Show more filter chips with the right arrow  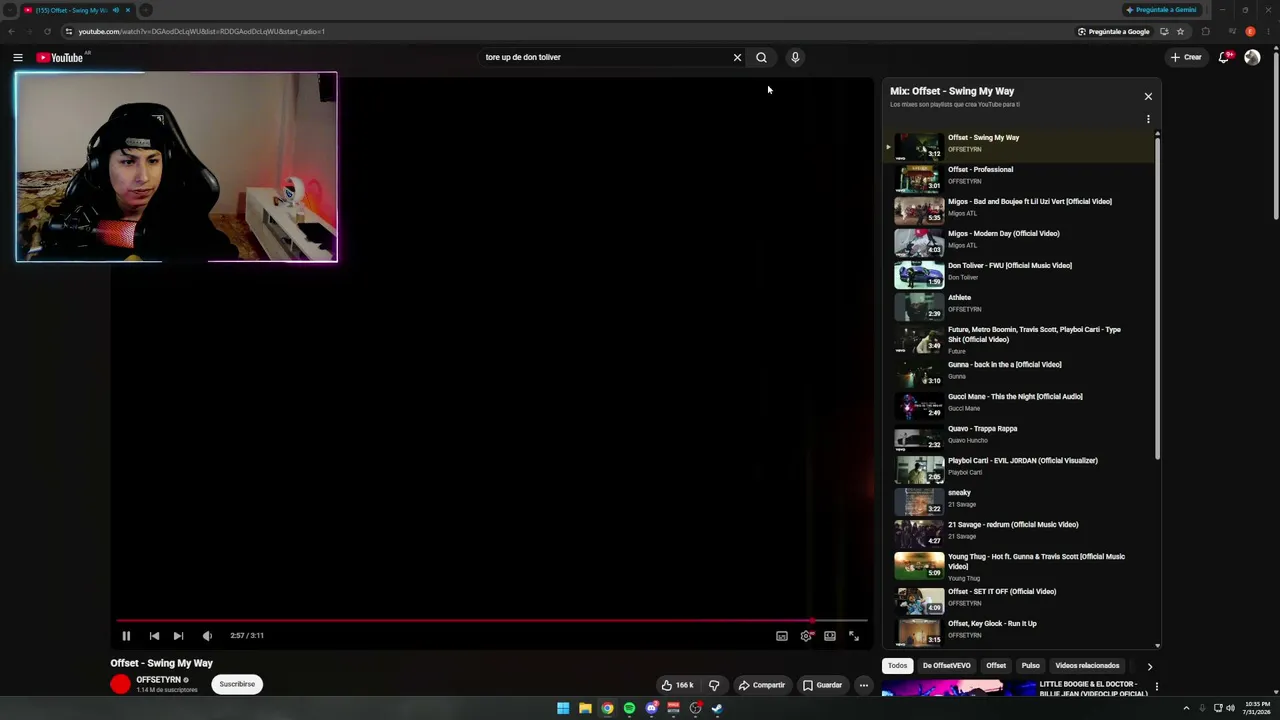(1150, 666)
